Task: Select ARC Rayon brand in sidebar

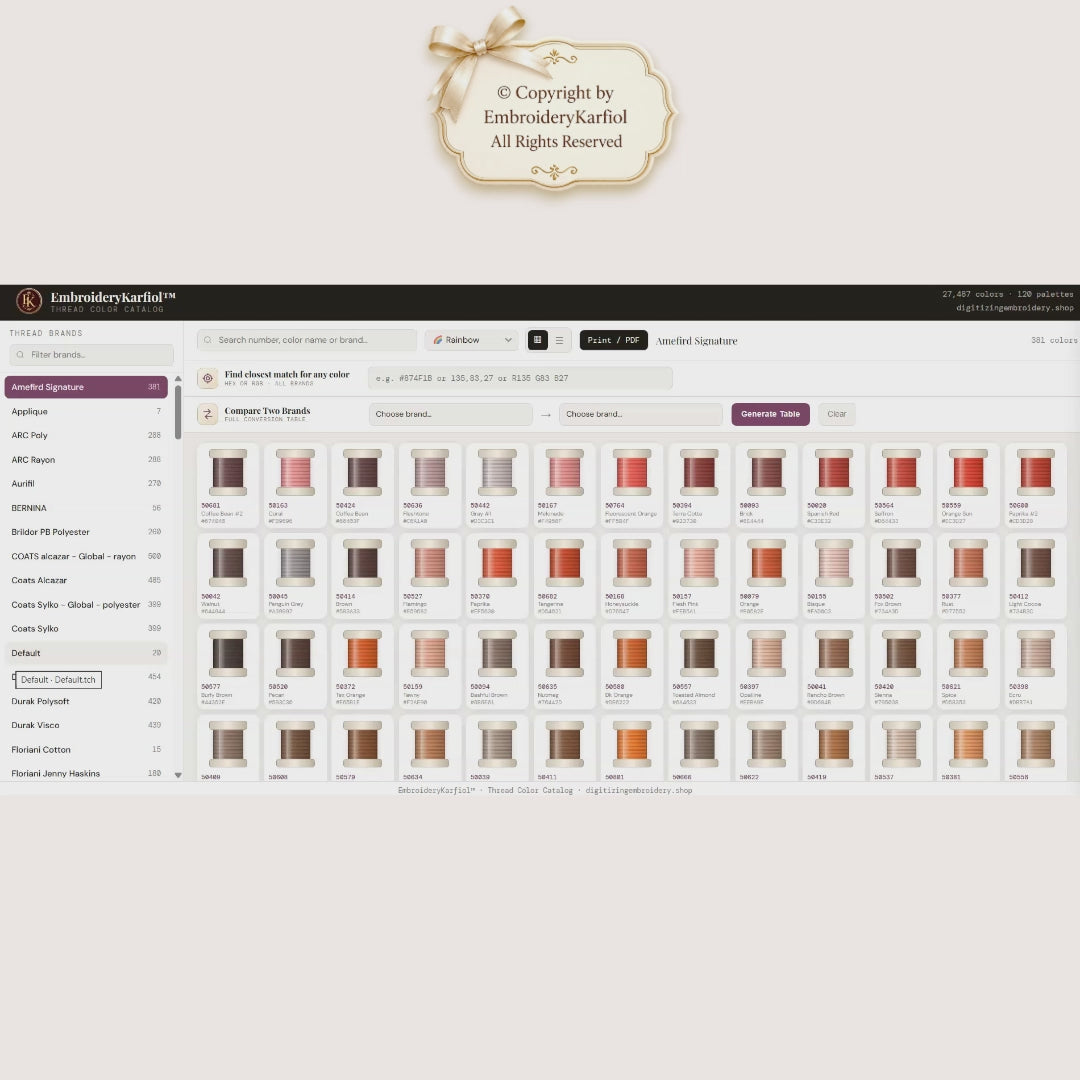Action: pyautogui.click(x=86, y=459)
